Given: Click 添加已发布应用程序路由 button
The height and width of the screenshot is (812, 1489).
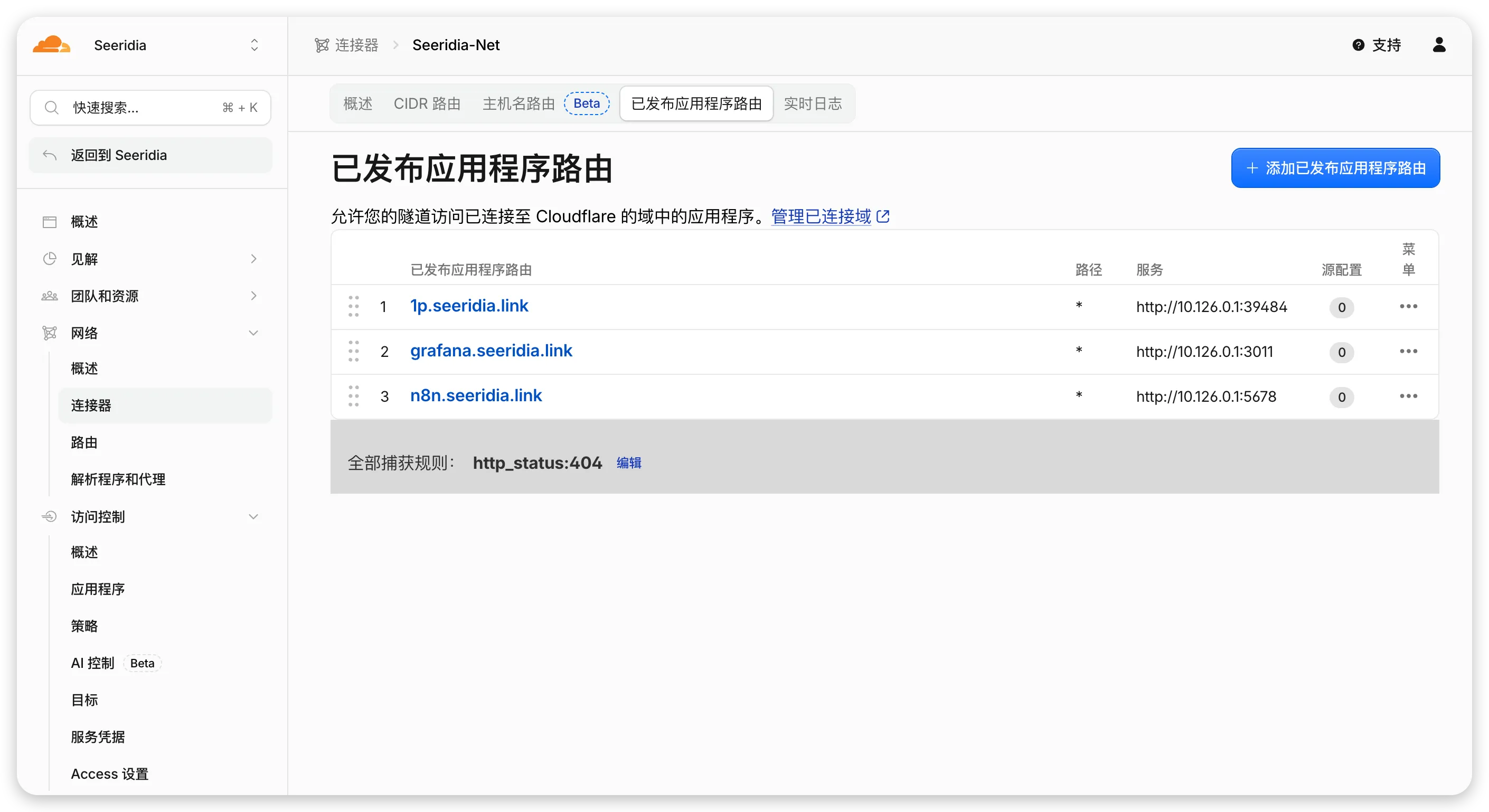Looking at the screenshot, I should pos(1335,168).
